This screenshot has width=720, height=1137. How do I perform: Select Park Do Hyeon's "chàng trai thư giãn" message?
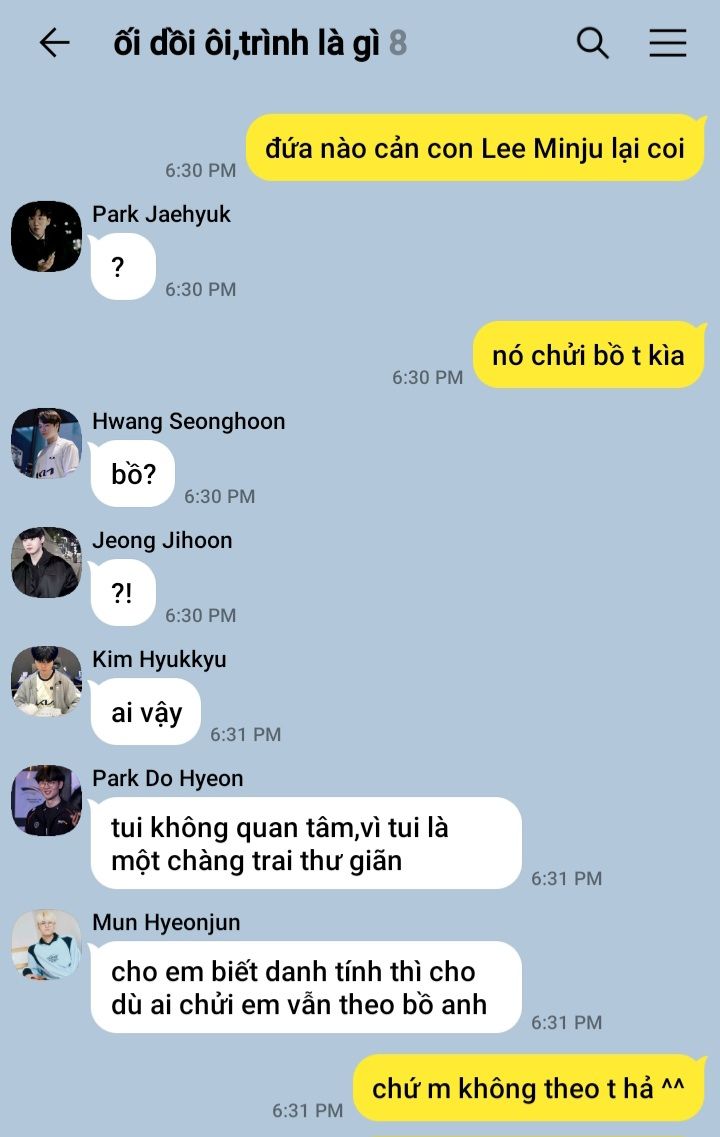tap(305, 843)
